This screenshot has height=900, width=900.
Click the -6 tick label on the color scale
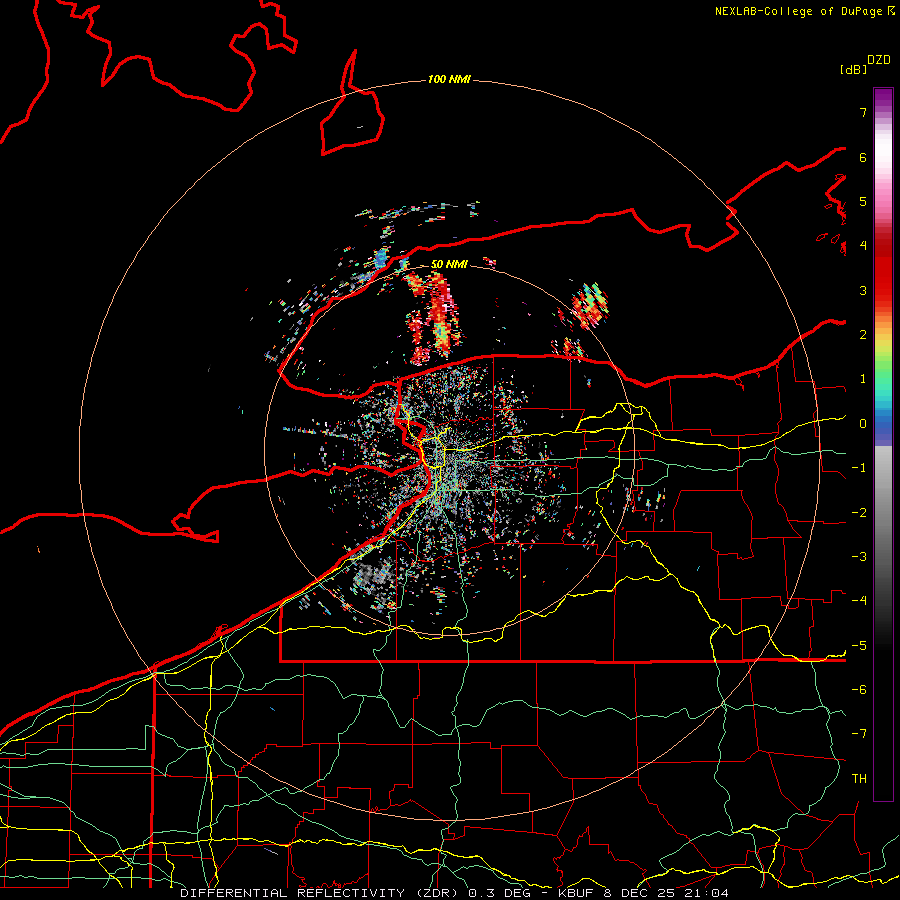click(859, 690)
